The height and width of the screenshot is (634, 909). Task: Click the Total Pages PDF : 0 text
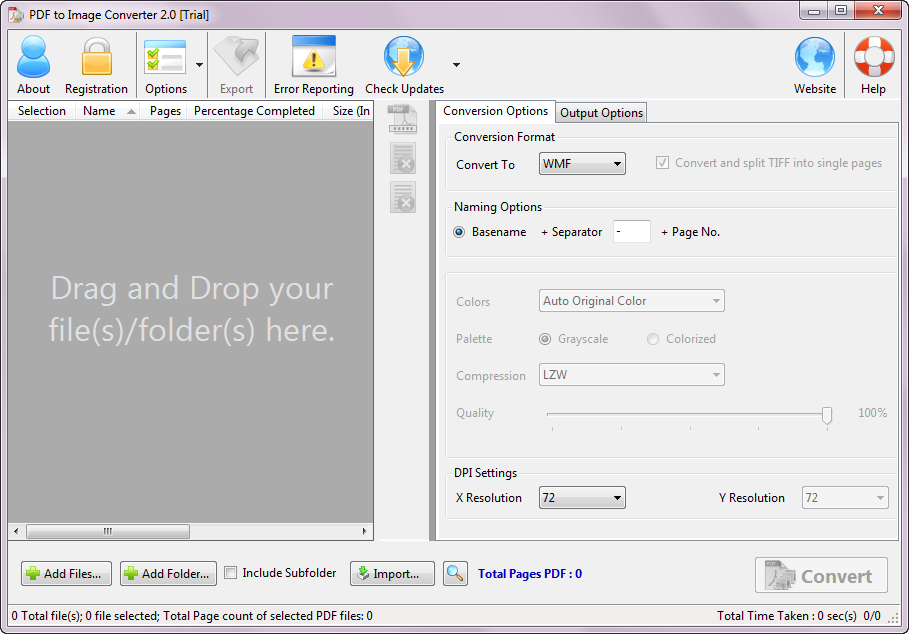[530, 574]
